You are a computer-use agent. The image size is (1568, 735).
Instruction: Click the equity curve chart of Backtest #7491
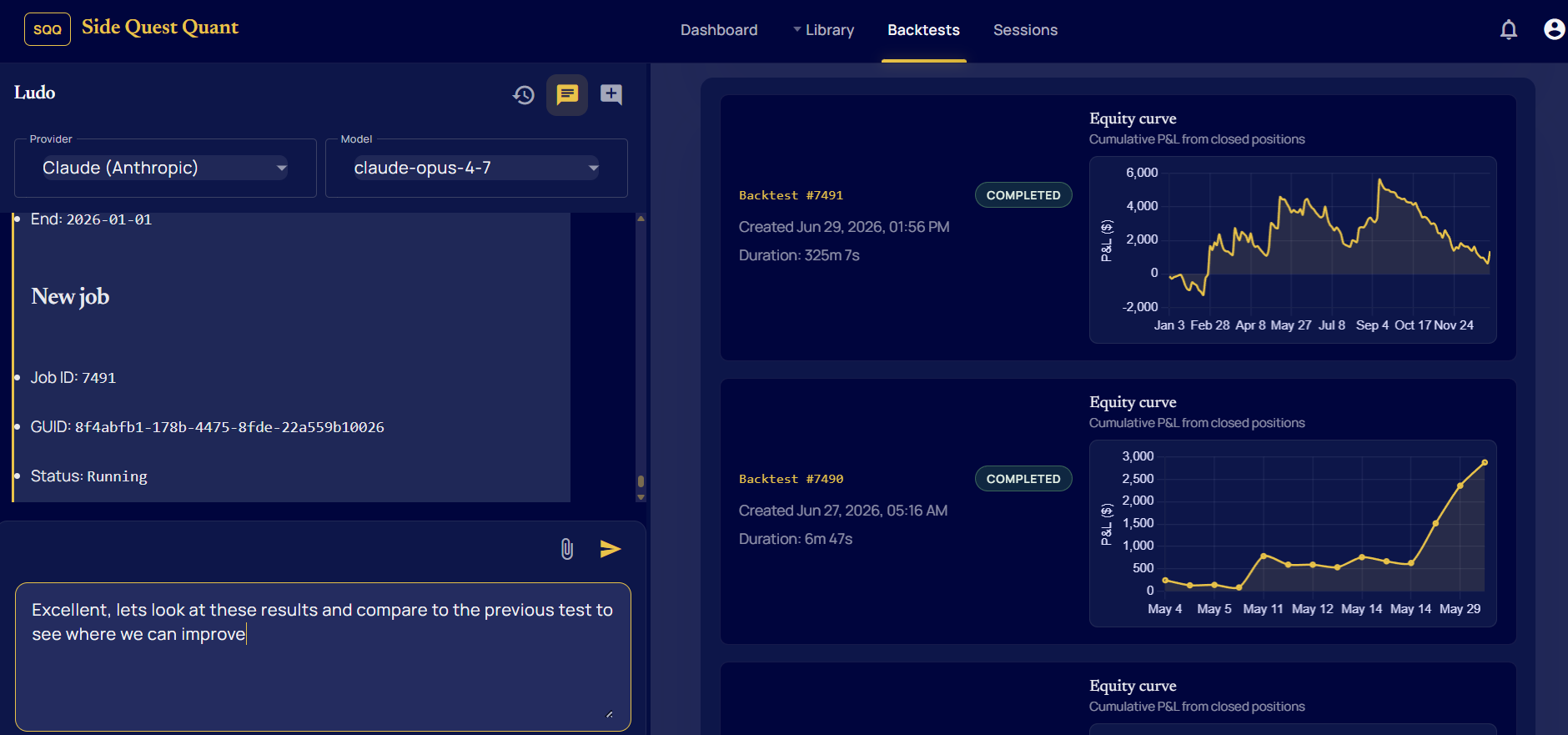(x=1293, y=249)
